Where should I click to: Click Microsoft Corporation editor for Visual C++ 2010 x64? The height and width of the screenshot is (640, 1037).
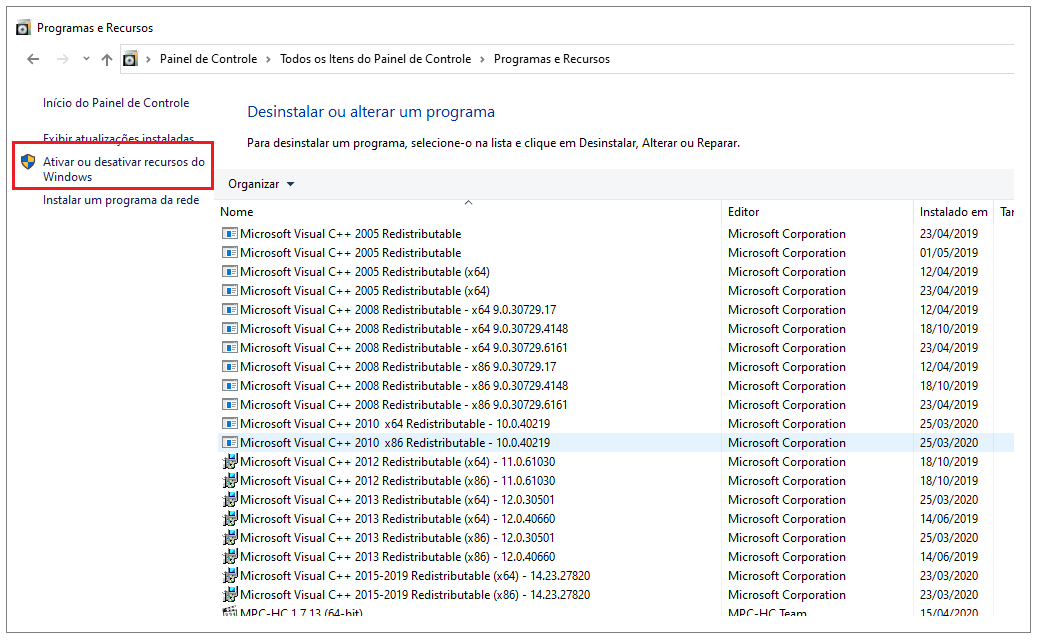(786, 424)
